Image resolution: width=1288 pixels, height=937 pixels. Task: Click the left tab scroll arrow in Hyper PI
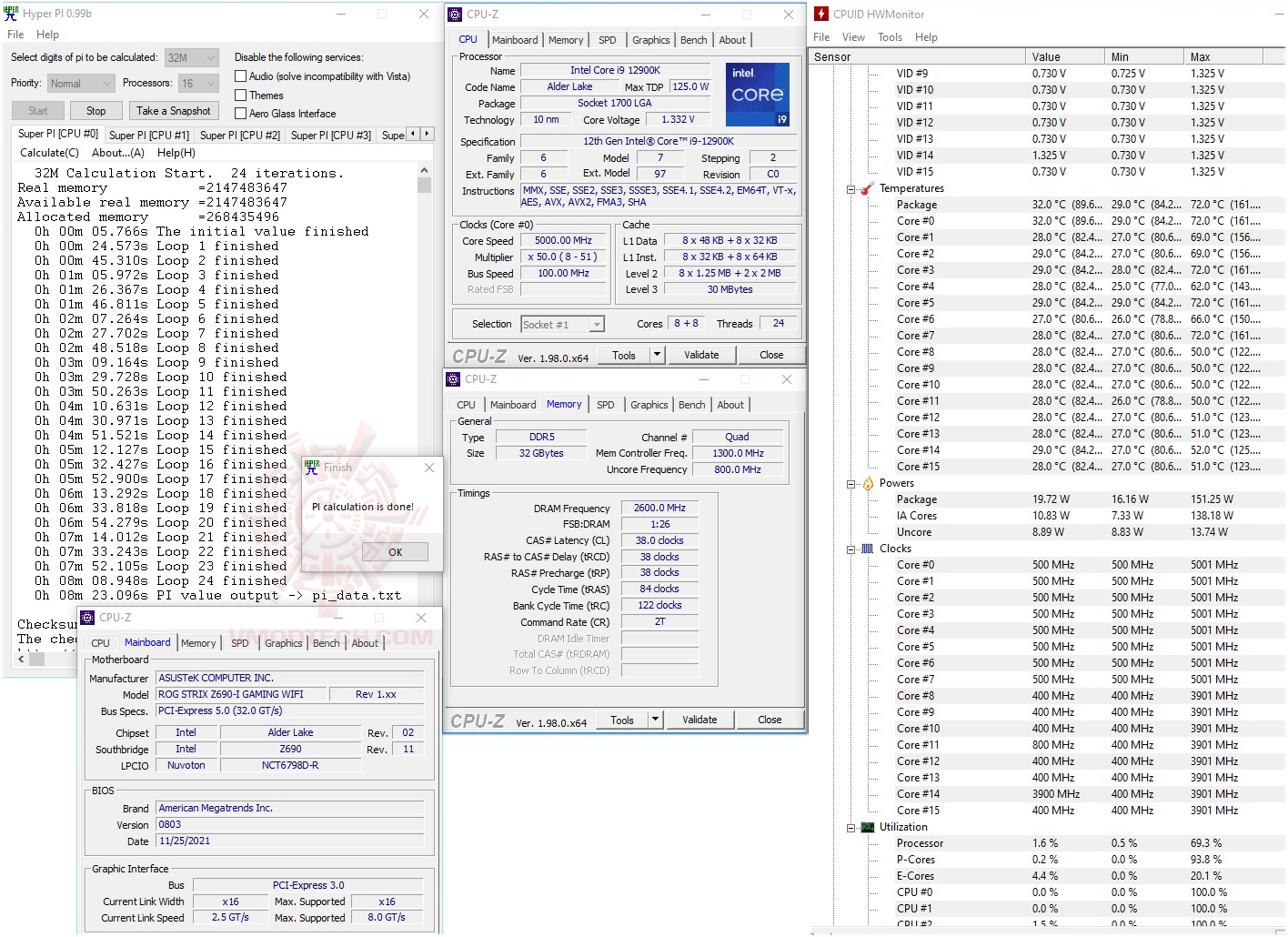point(413,134)
